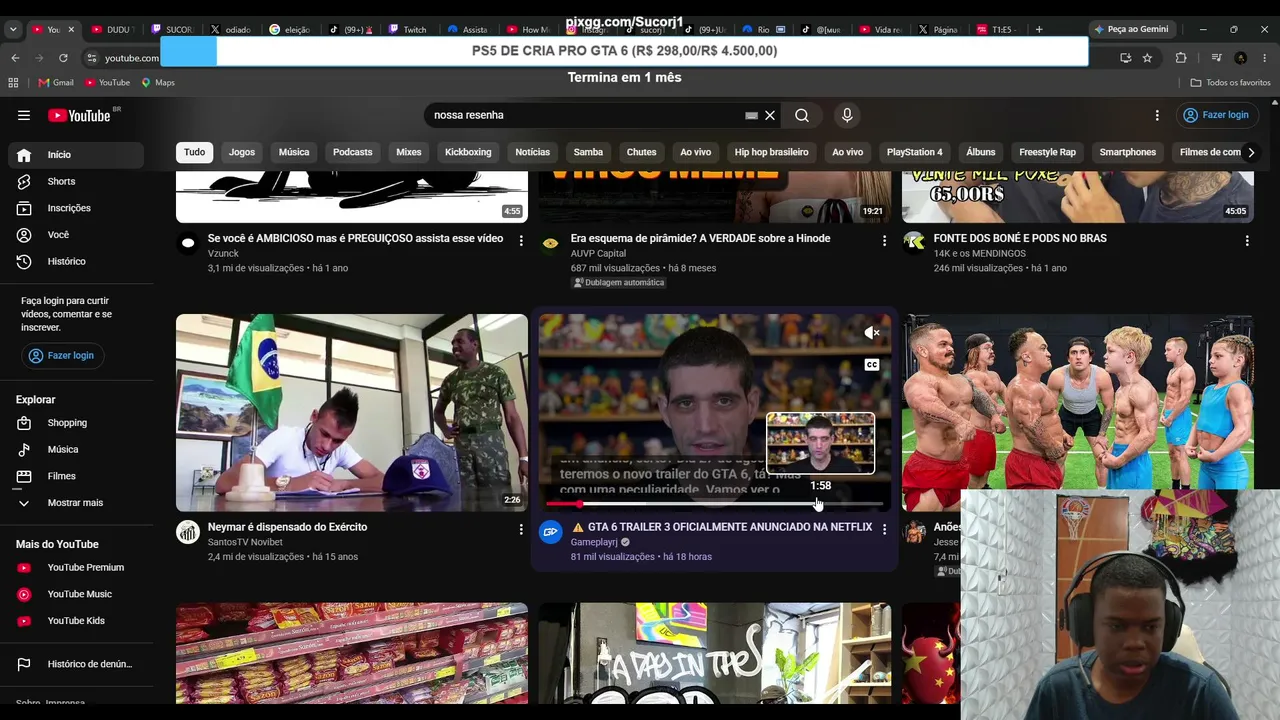Toggle captions on GTA 6 preview
Screen dimensions: 1280x720
click(x=872, y=365)
